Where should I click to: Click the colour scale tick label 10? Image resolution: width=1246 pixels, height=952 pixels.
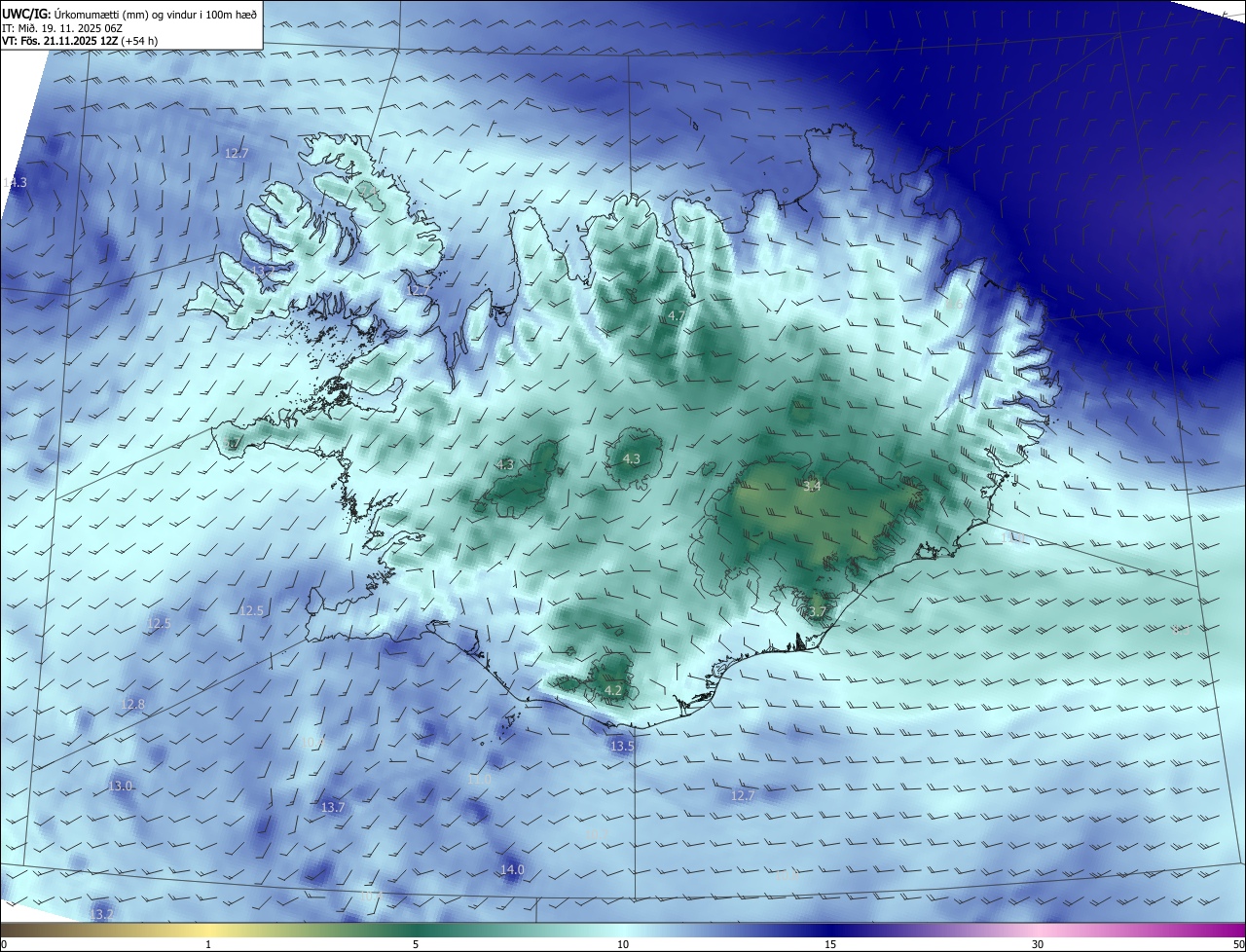623,944
